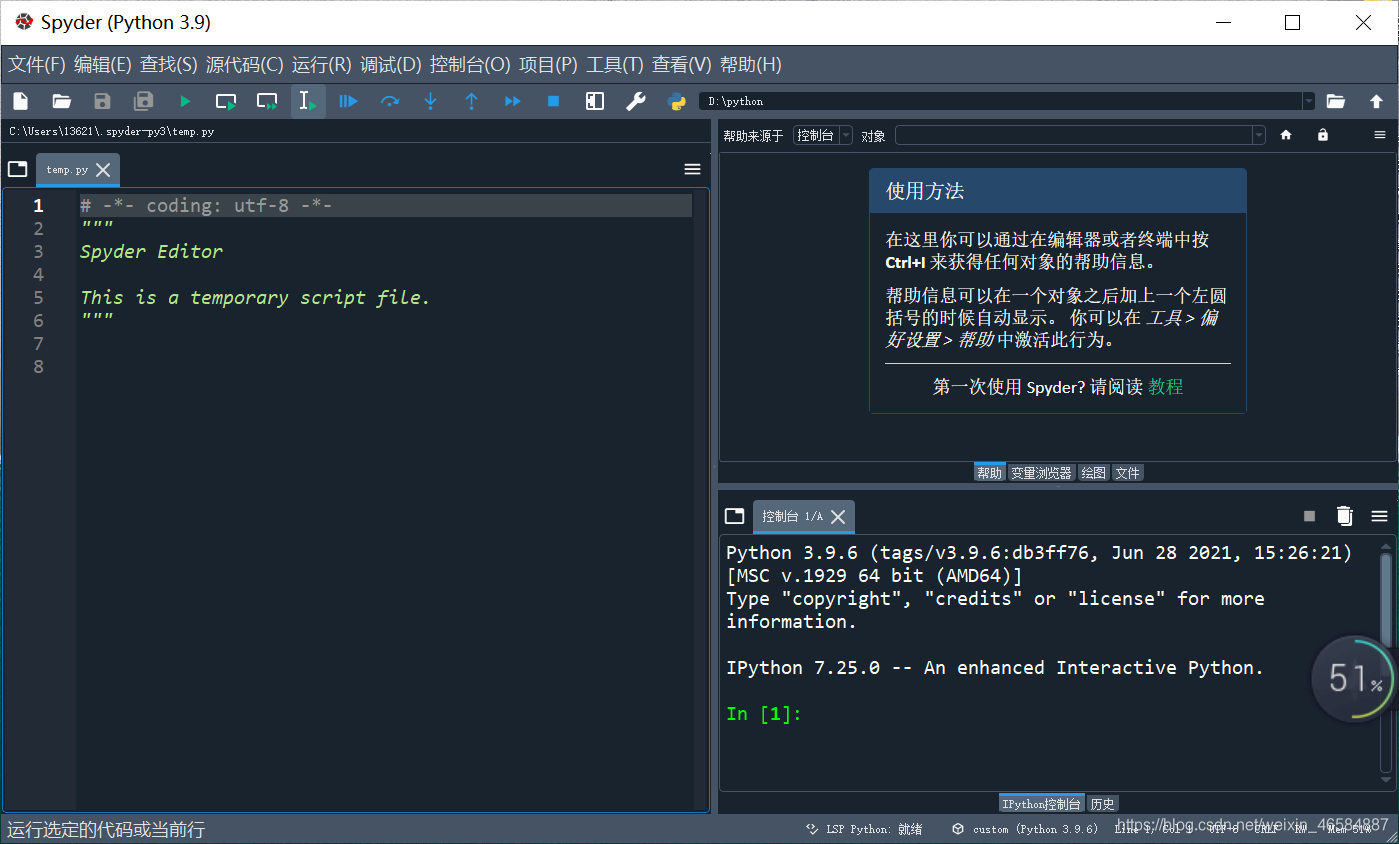The width and height of the screenshot is (1399, 844).
Task: Expand the 对象 object combo box arrow
Action: (1258, 135)
